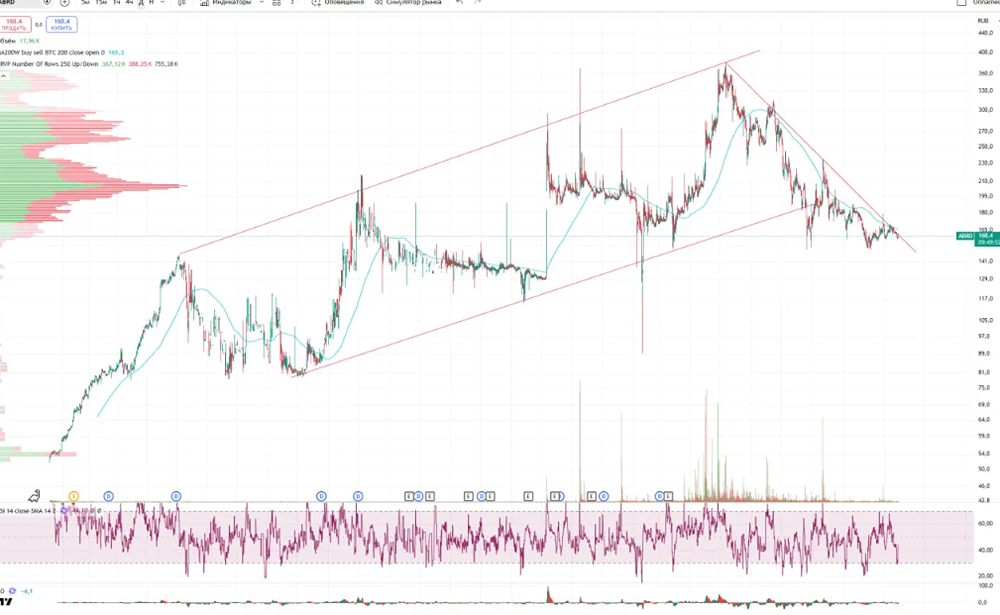Undo the last chart action
The height and width of the screenshot is (615, 1000).
[x=459, y=3]
